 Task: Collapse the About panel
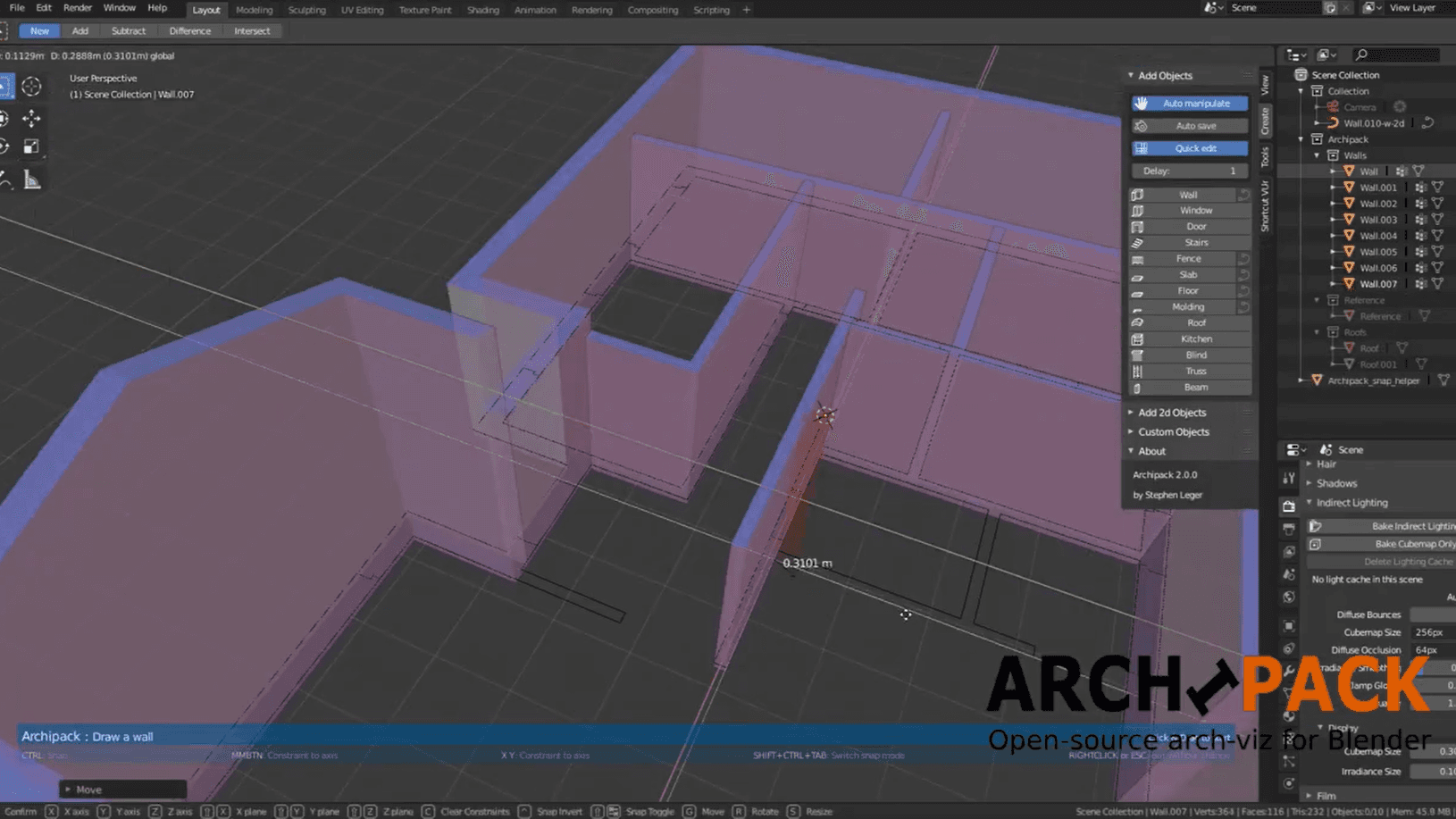1131,451
